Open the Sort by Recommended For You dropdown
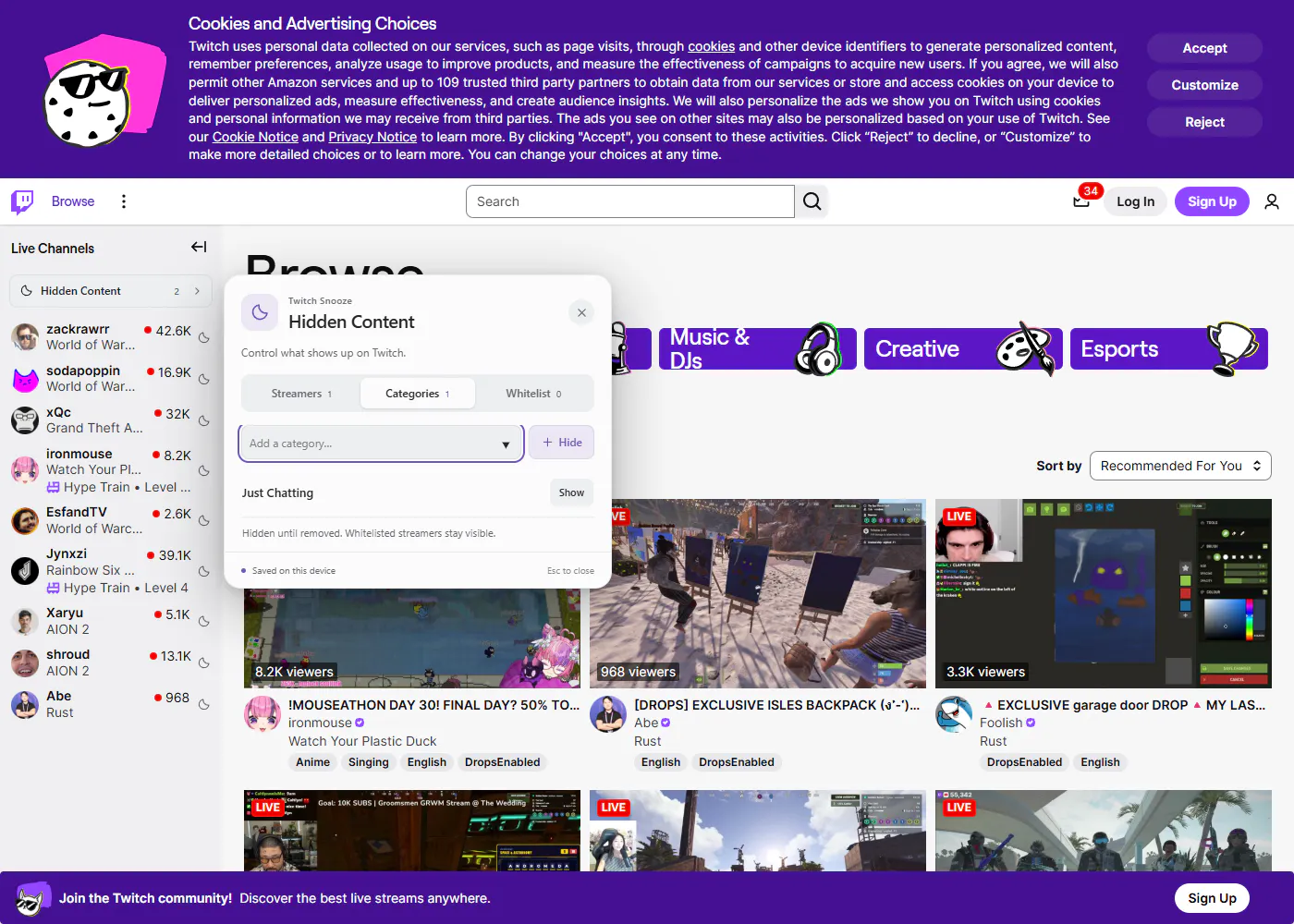The height and width of the screenshot is (924, 1294). click(1180, 466)
